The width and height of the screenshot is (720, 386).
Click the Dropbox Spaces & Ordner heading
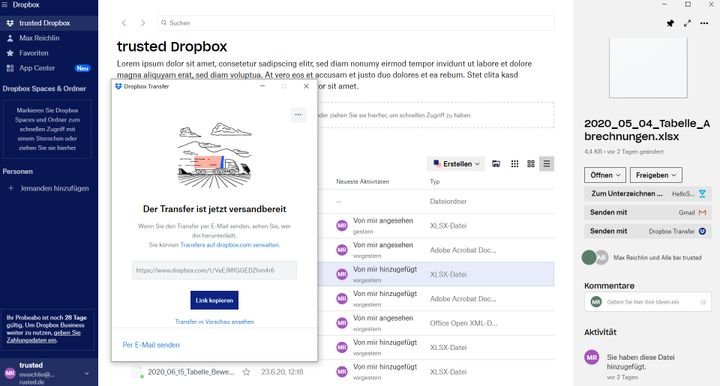(44, 89)
